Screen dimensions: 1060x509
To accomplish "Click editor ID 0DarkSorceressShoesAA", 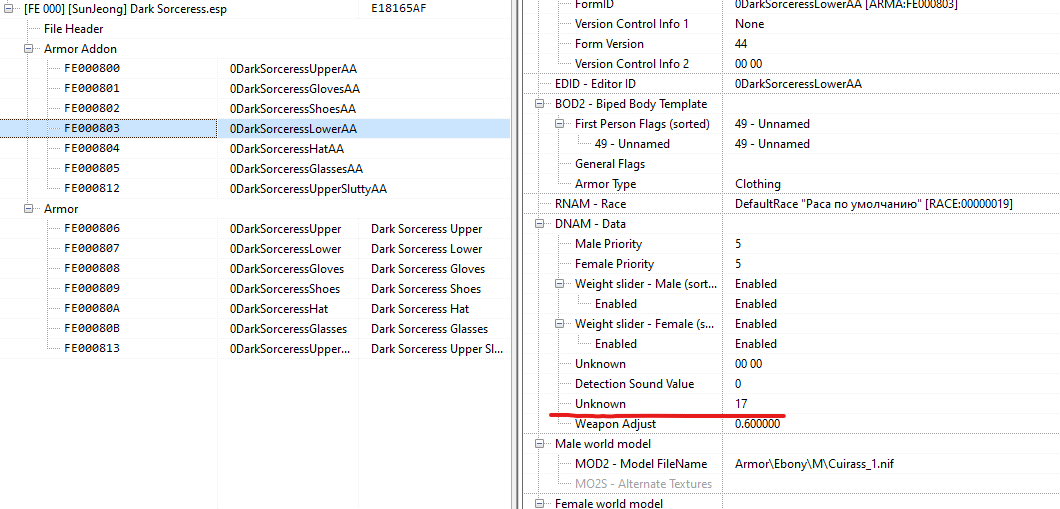I will point(293,109).
